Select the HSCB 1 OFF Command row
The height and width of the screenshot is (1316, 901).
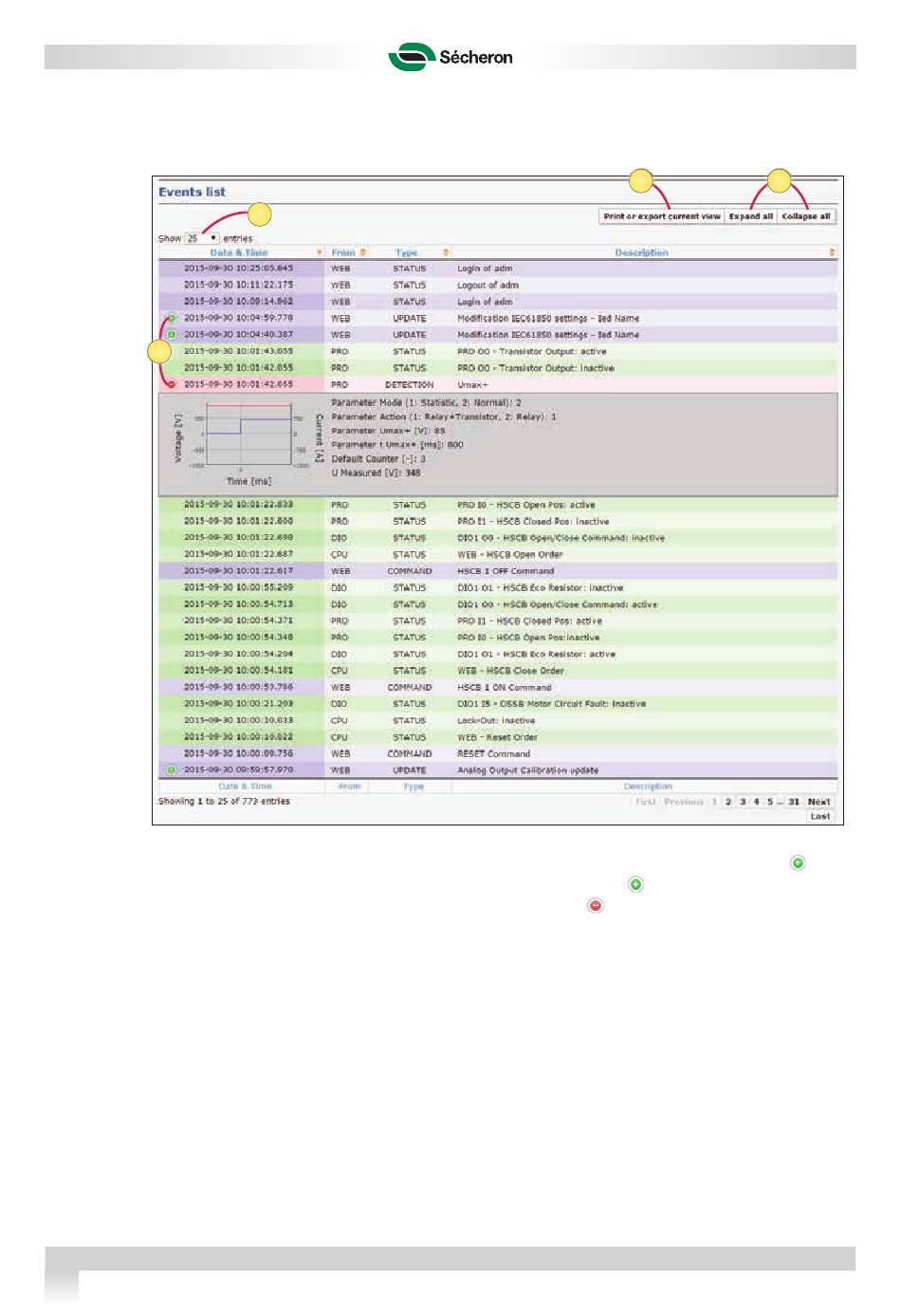click(498, 571)
